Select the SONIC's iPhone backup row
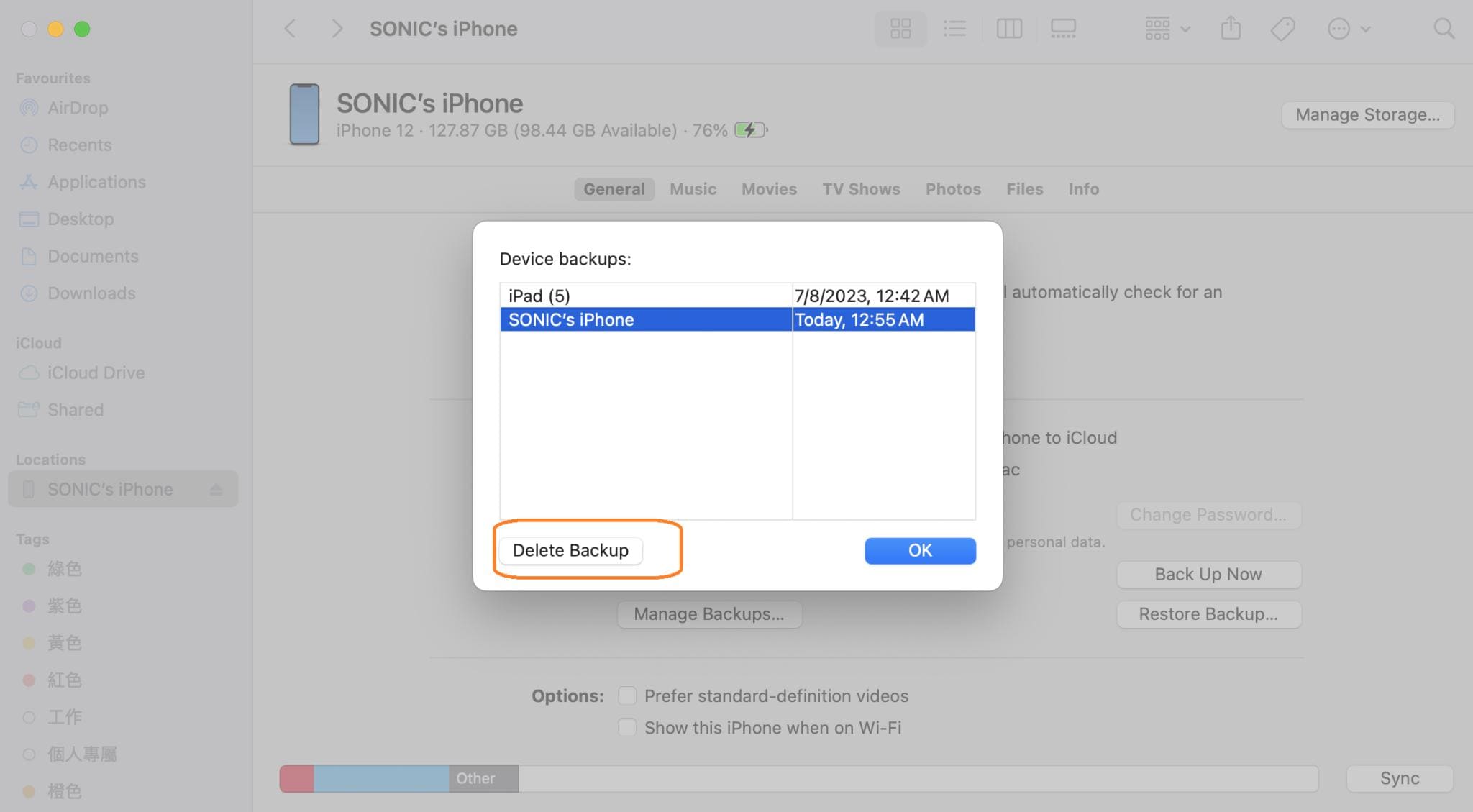The width and height of the screenshot is (1473, 812). [x=737, y=319]
